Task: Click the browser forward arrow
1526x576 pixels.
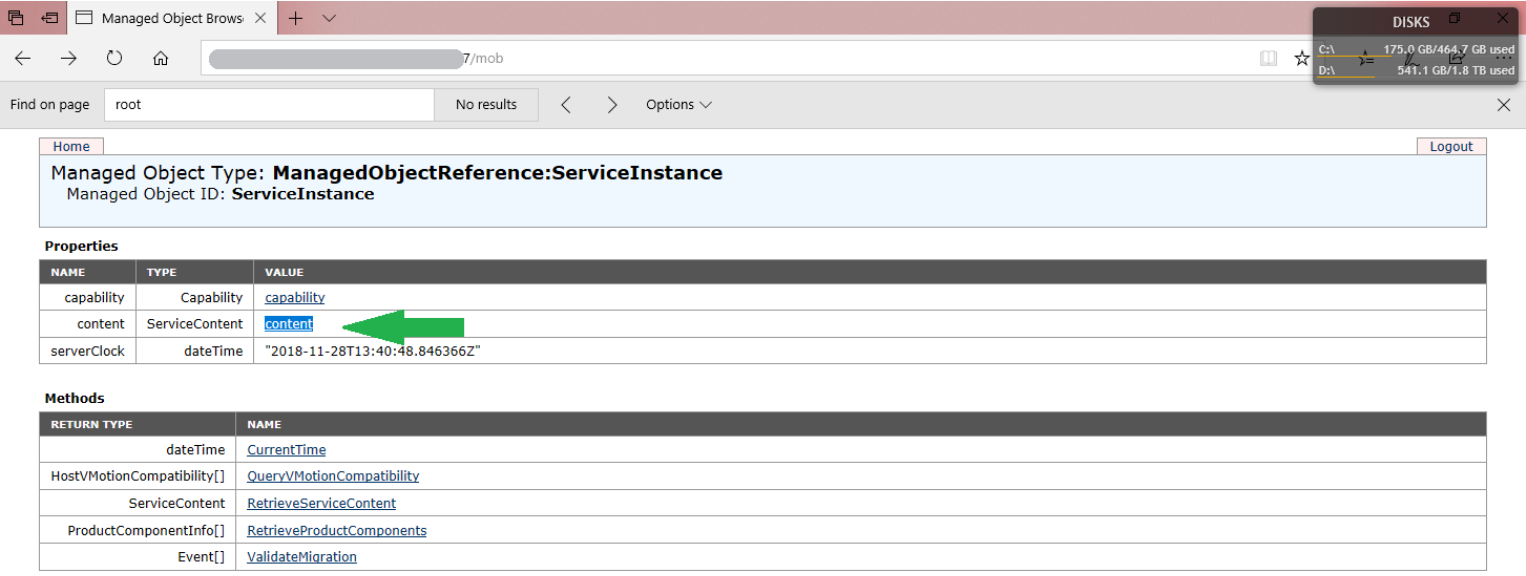Action: pos(68,58)
